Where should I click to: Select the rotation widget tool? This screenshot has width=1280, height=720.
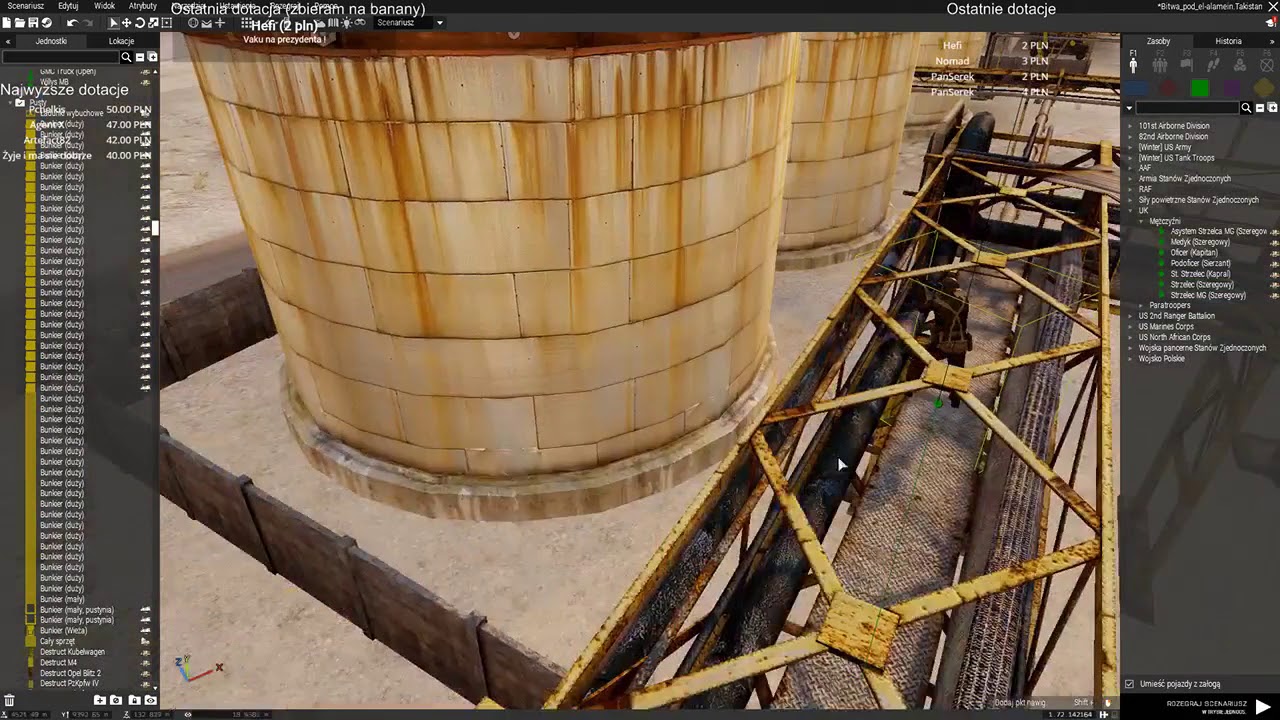(x=140, y=22)
